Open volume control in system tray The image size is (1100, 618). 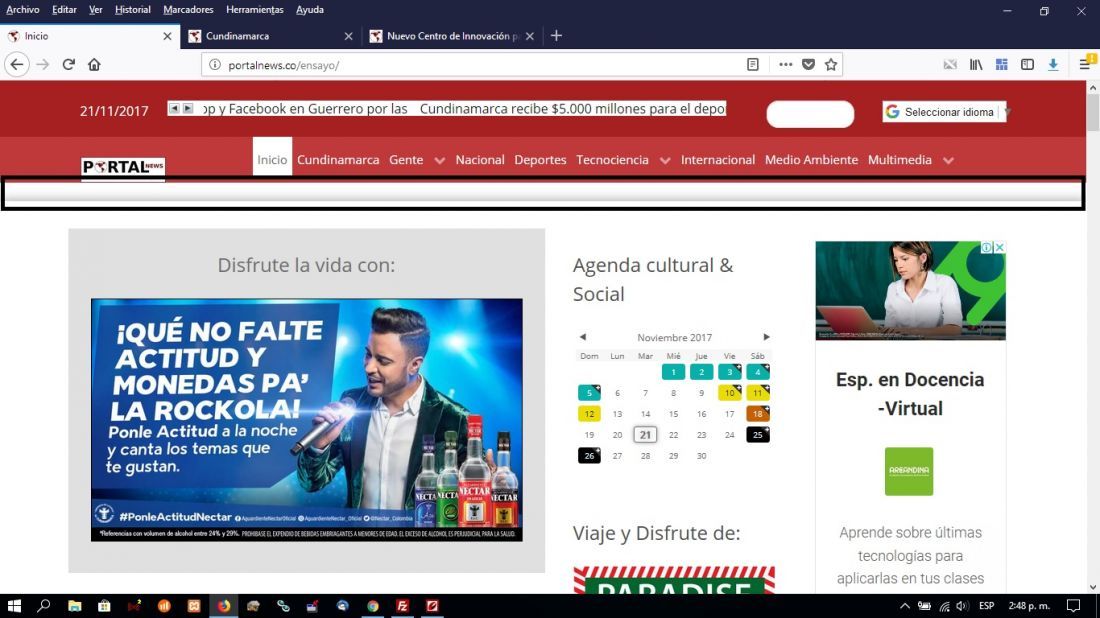[x=962, y=606]
